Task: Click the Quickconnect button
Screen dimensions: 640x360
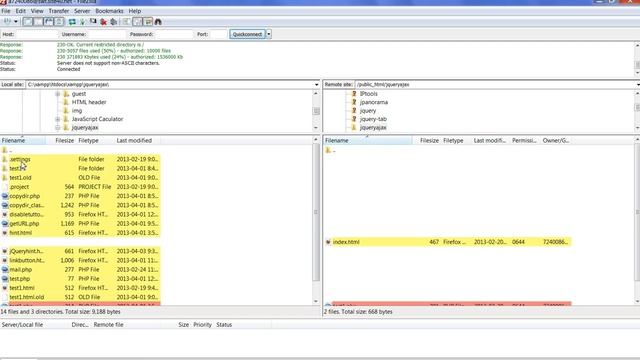Action: click(x=247, y=34)
